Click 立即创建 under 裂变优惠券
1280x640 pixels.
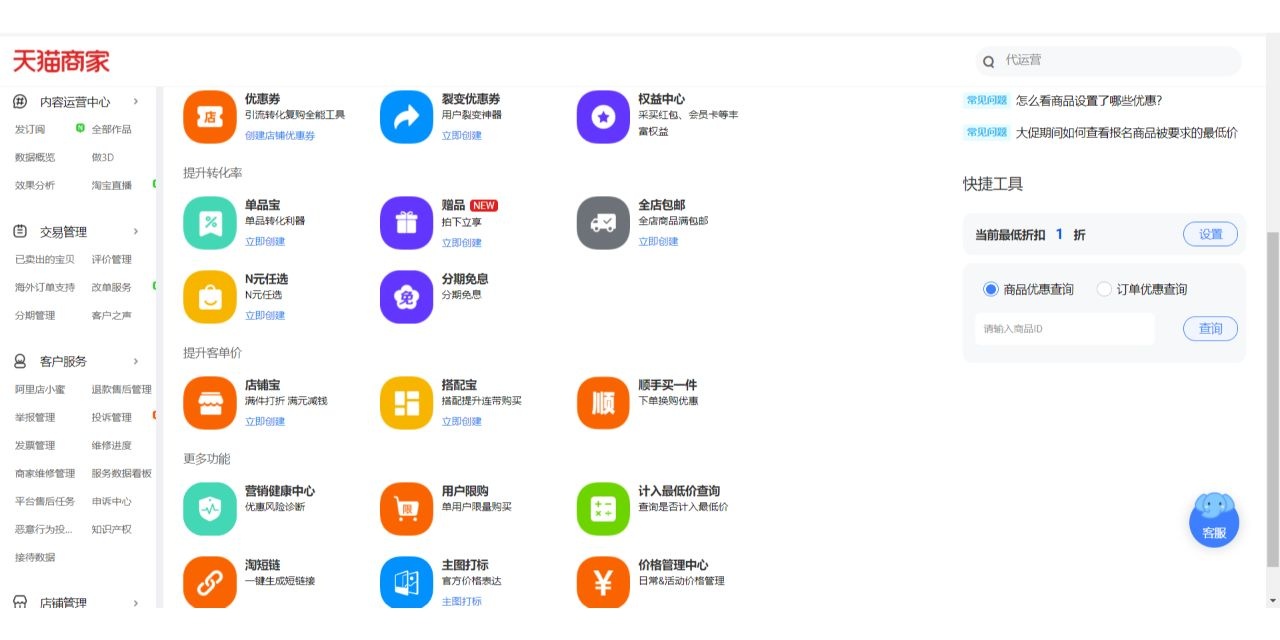[x=462, y=135]
